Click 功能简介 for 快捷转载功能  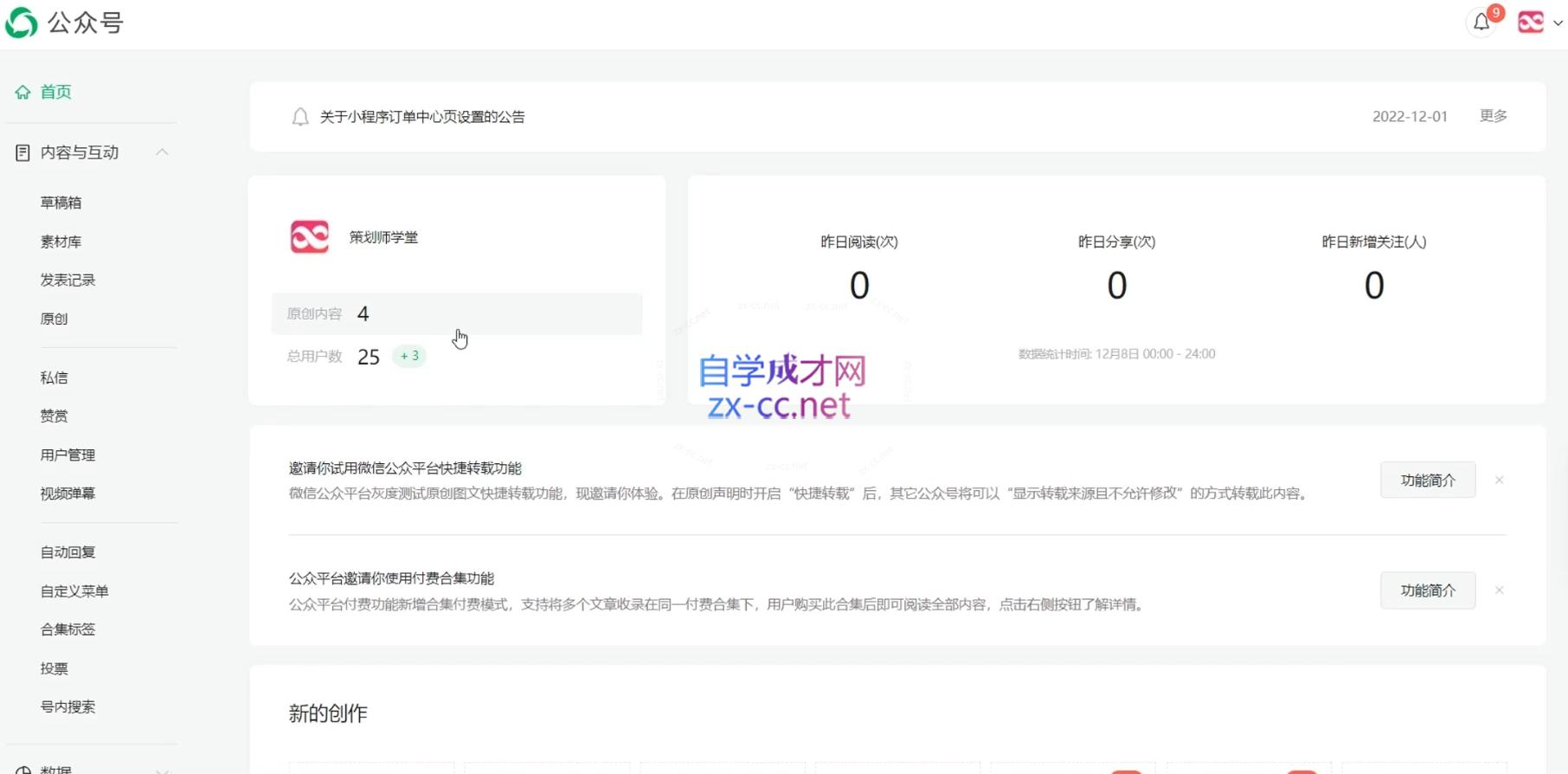coord(1427,480)
